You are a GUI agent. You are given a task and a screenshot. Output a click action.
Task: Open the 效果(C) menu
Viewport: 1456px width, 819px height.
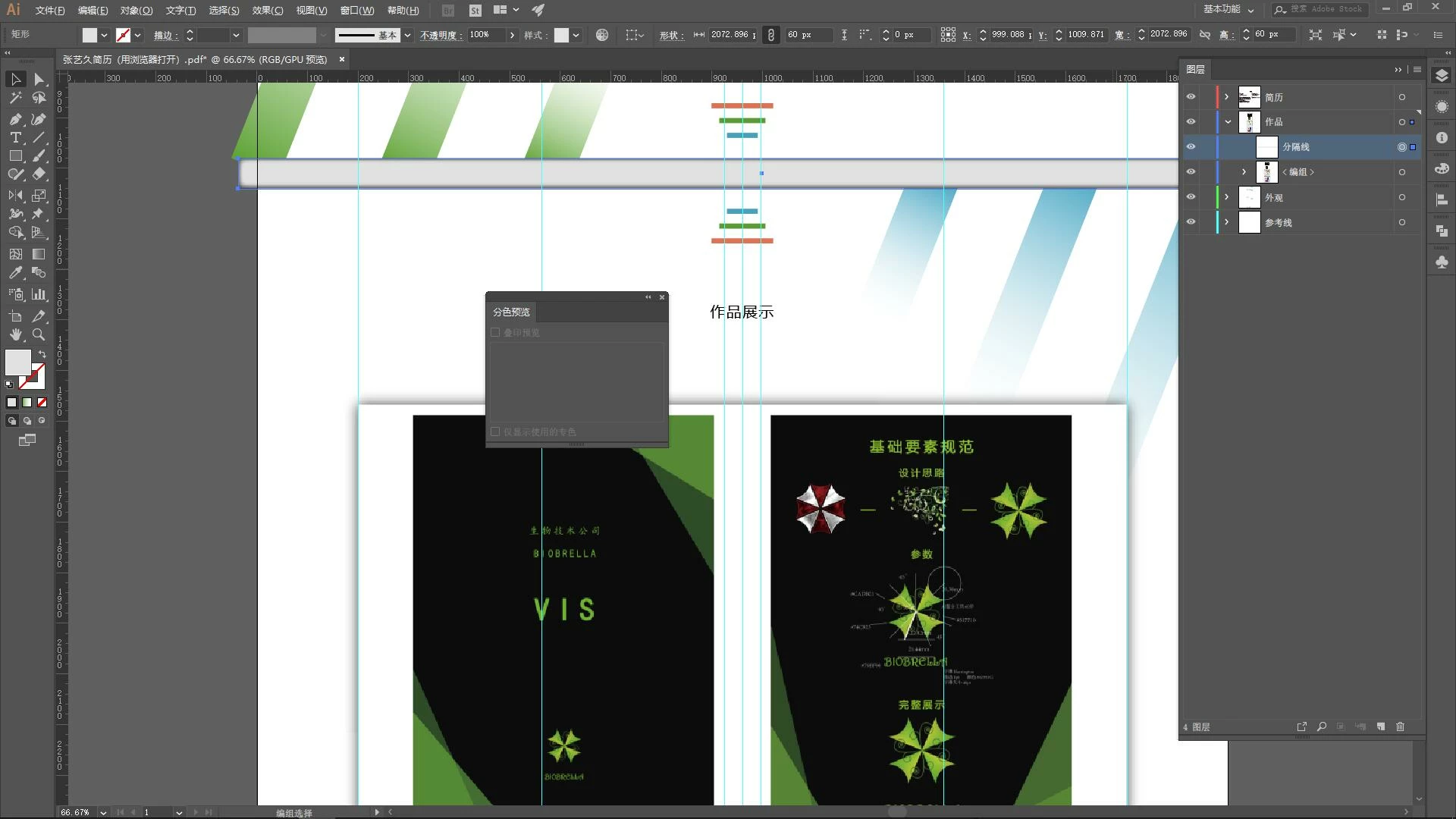coord(267,11)
